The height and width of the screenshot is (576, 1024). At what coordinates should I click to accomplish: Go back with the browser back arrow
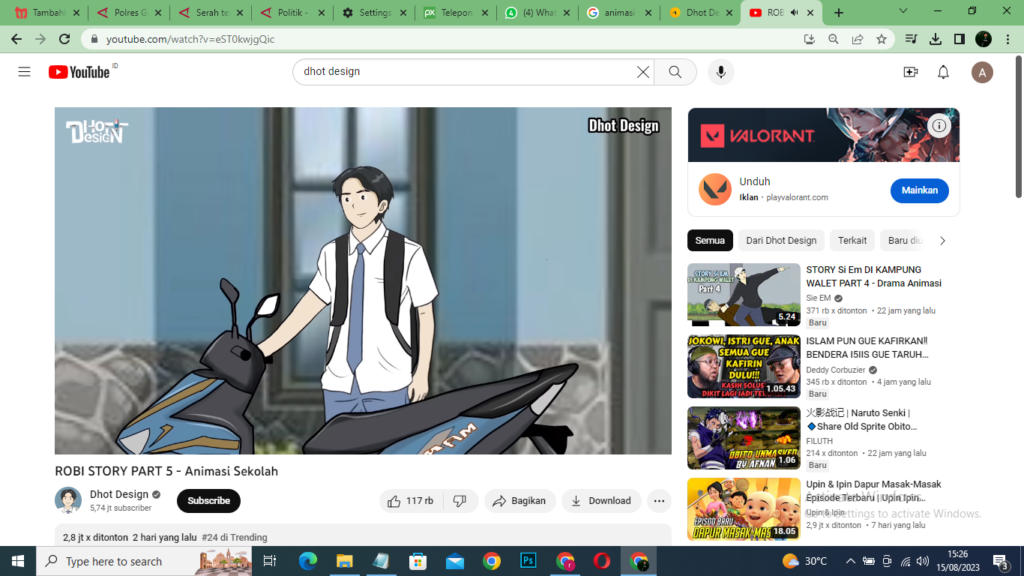click(16, 39)
